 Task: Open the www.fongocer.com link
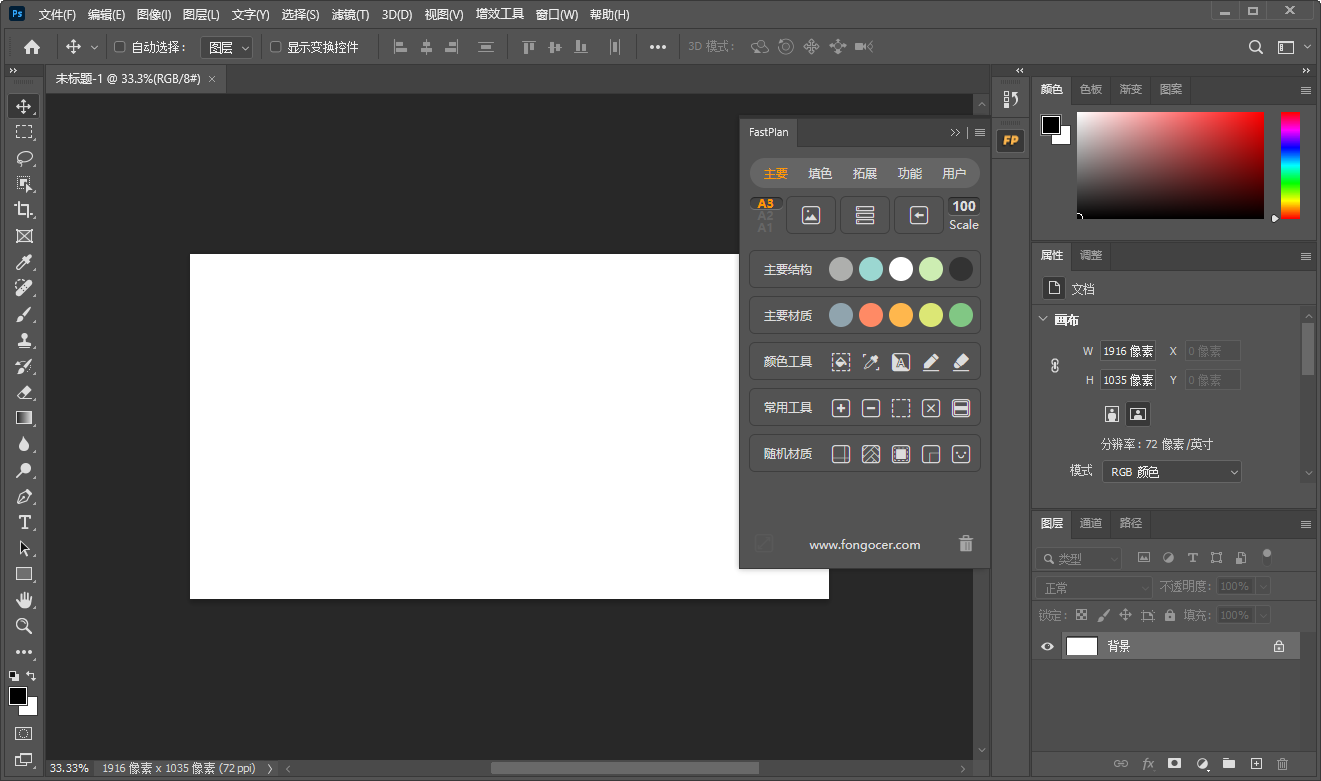point(864,545)
